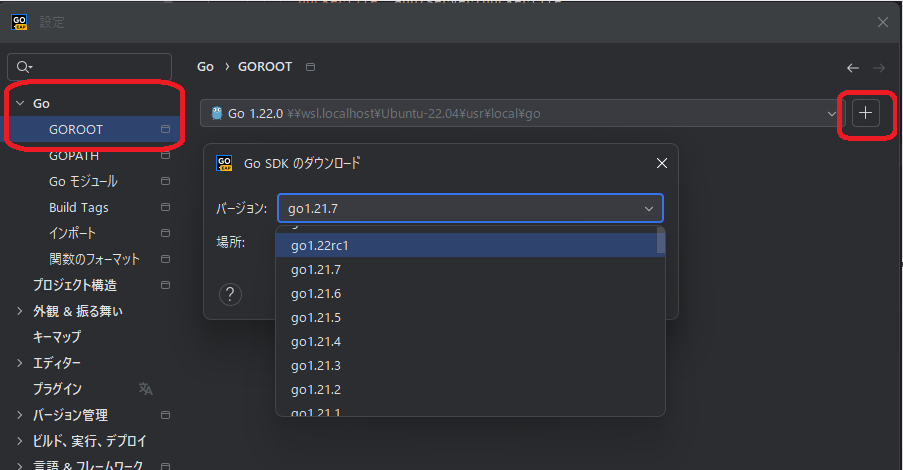Expand the 外観 & 振る舞い node

[x=20, y=311]
